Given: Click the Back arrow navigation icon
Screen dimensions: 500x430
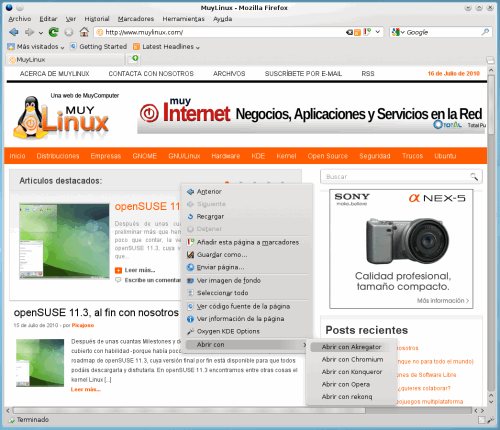Looking at the screenshot, I should tap(14, 32).
